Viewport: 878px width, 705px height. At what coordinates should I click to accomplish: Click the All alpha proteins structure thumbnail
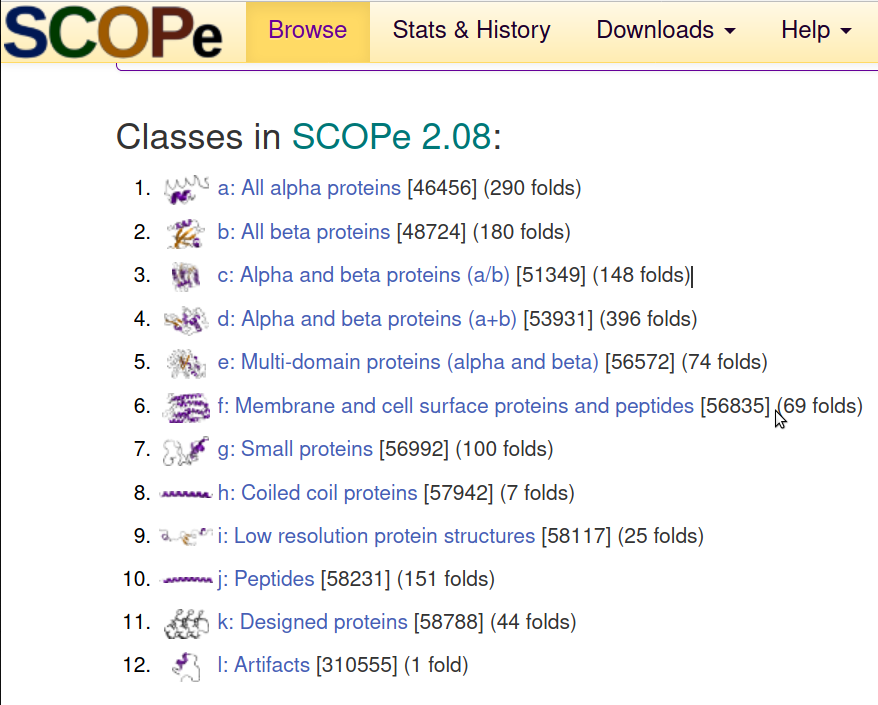tap(186, 188)
